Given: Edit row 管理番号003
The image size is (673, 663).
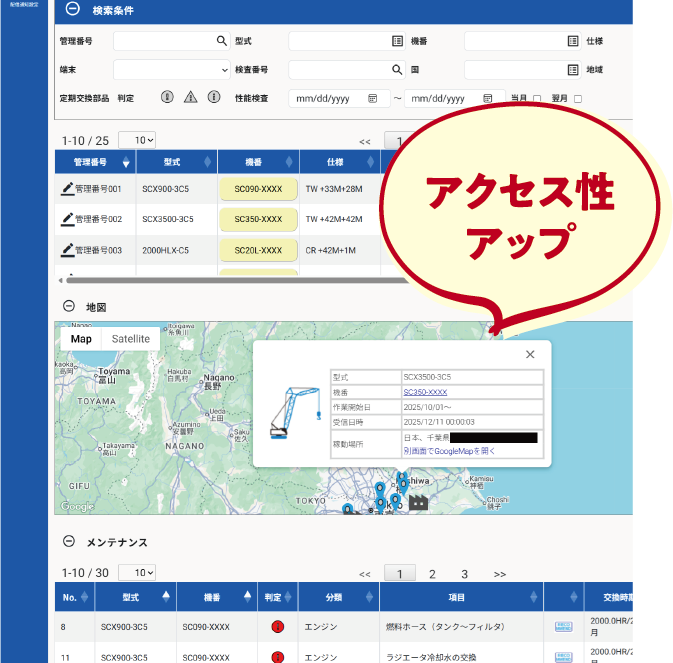Looking at the screenshot, I should pos(67,250).
